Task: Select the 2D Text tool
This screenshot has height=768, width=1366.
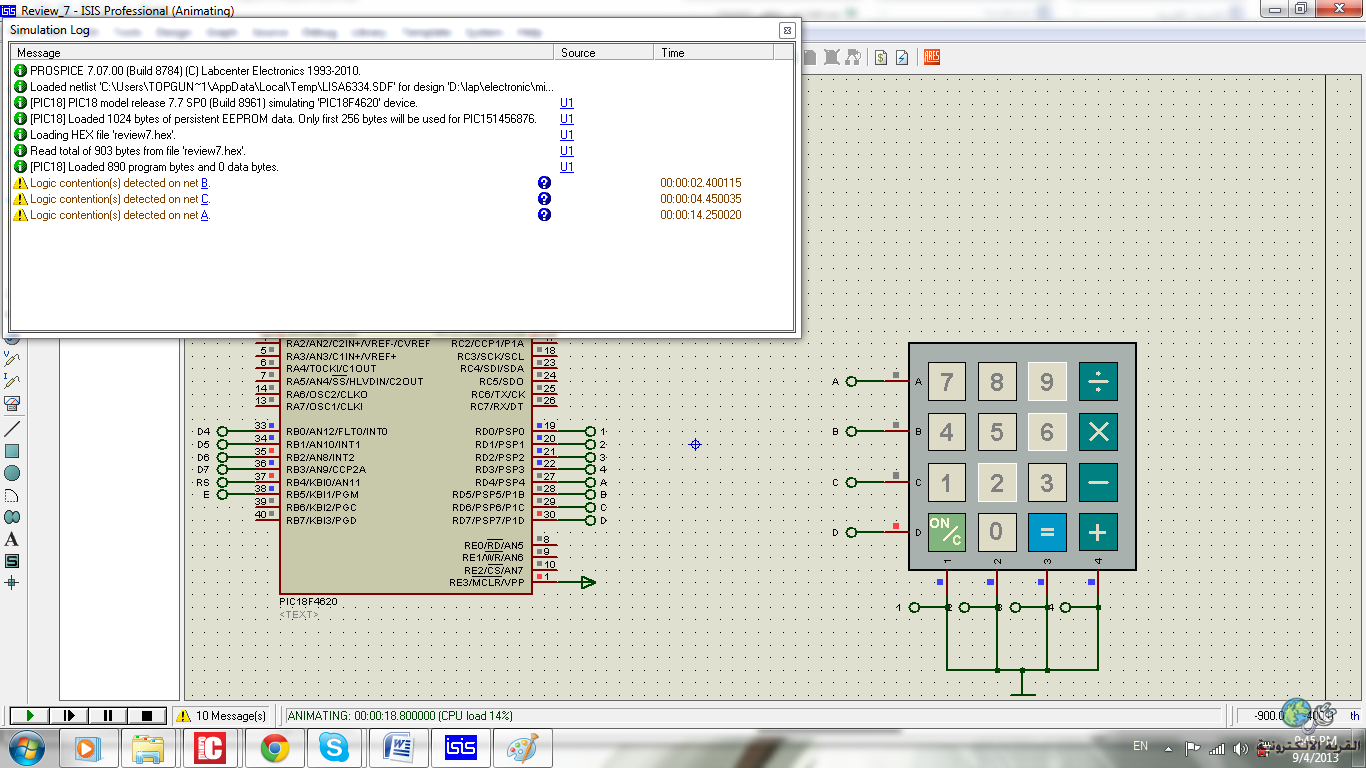Action: pos(12,539)
